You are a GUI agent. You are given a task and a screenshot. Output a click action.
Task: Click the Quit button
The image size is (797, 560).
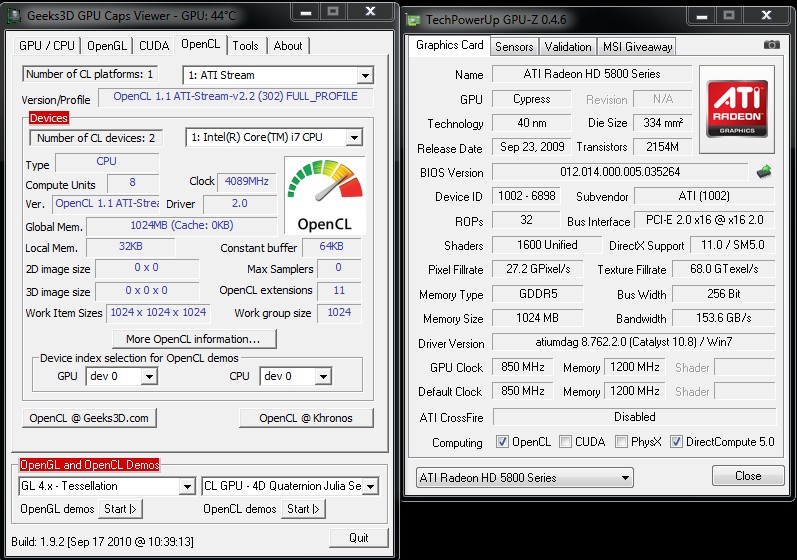359,538
